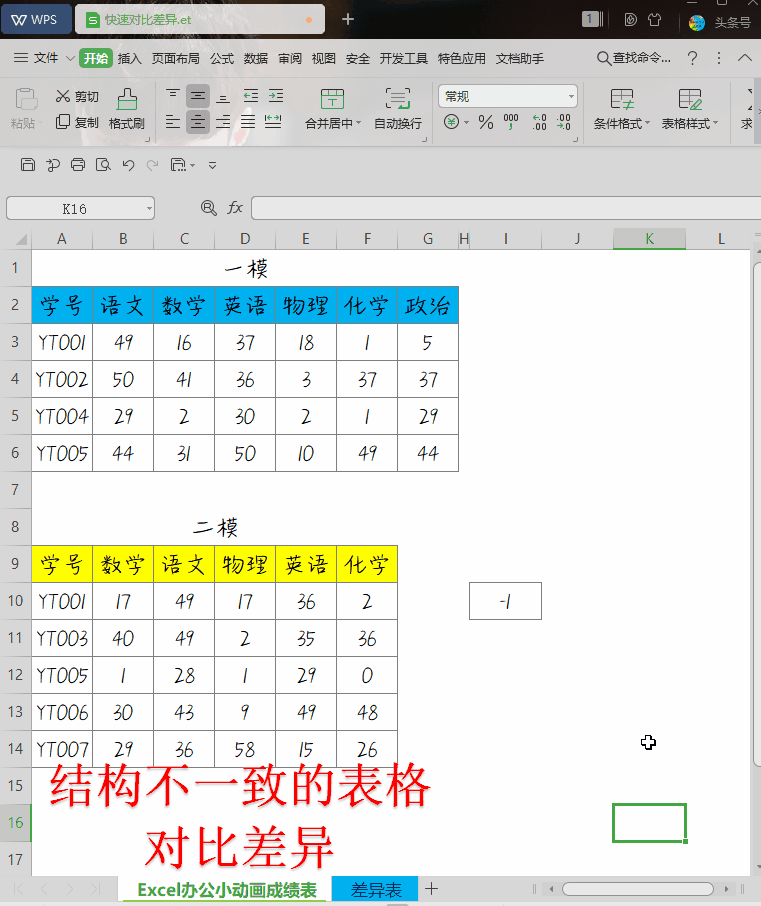The width and height of the screenshot is (761, 906).
Task: Switch to the 插入 tab
Action: [x=129, y=58]
